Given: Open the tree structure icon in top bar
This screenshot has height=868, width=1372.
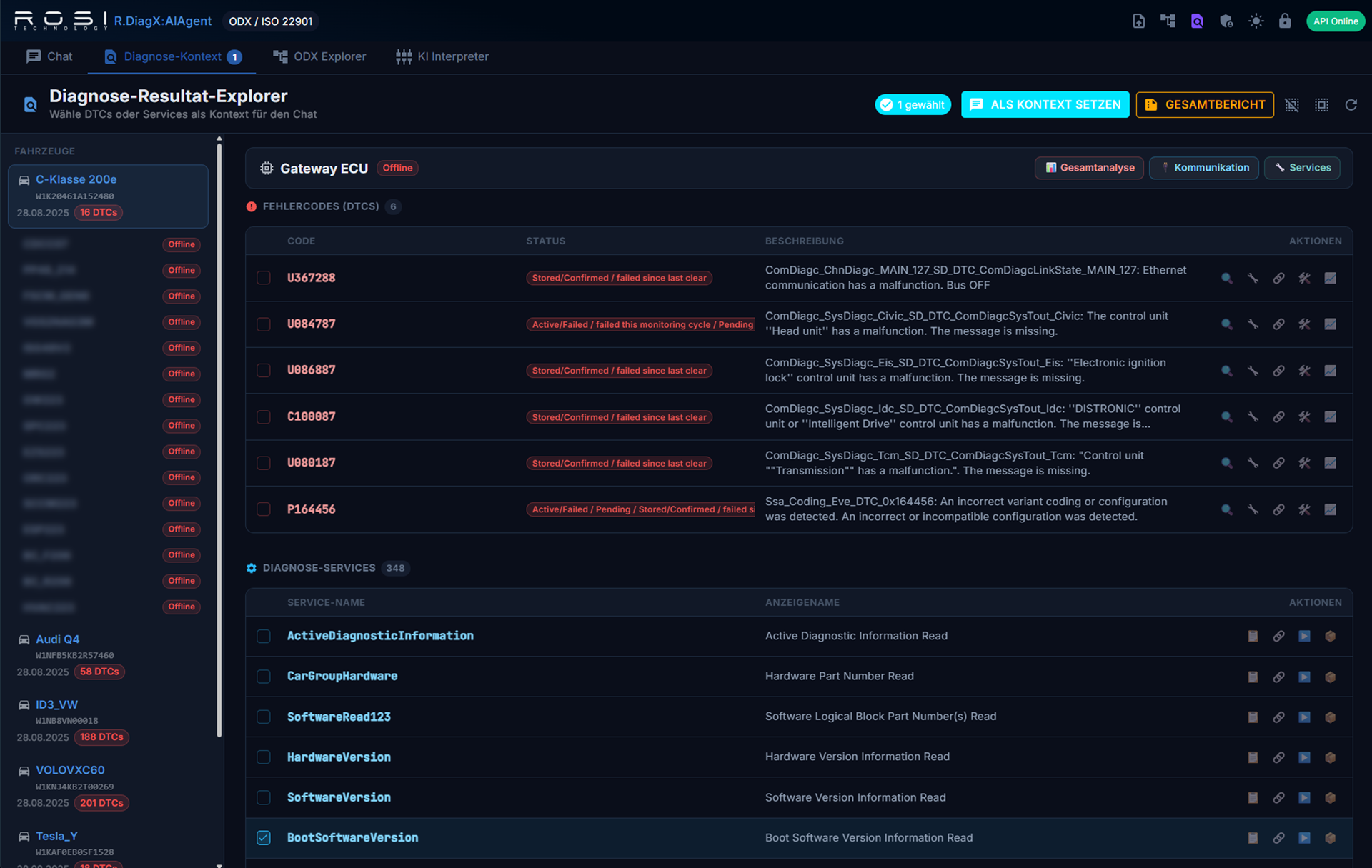Looking at the screenshot, I should 1168,21.
